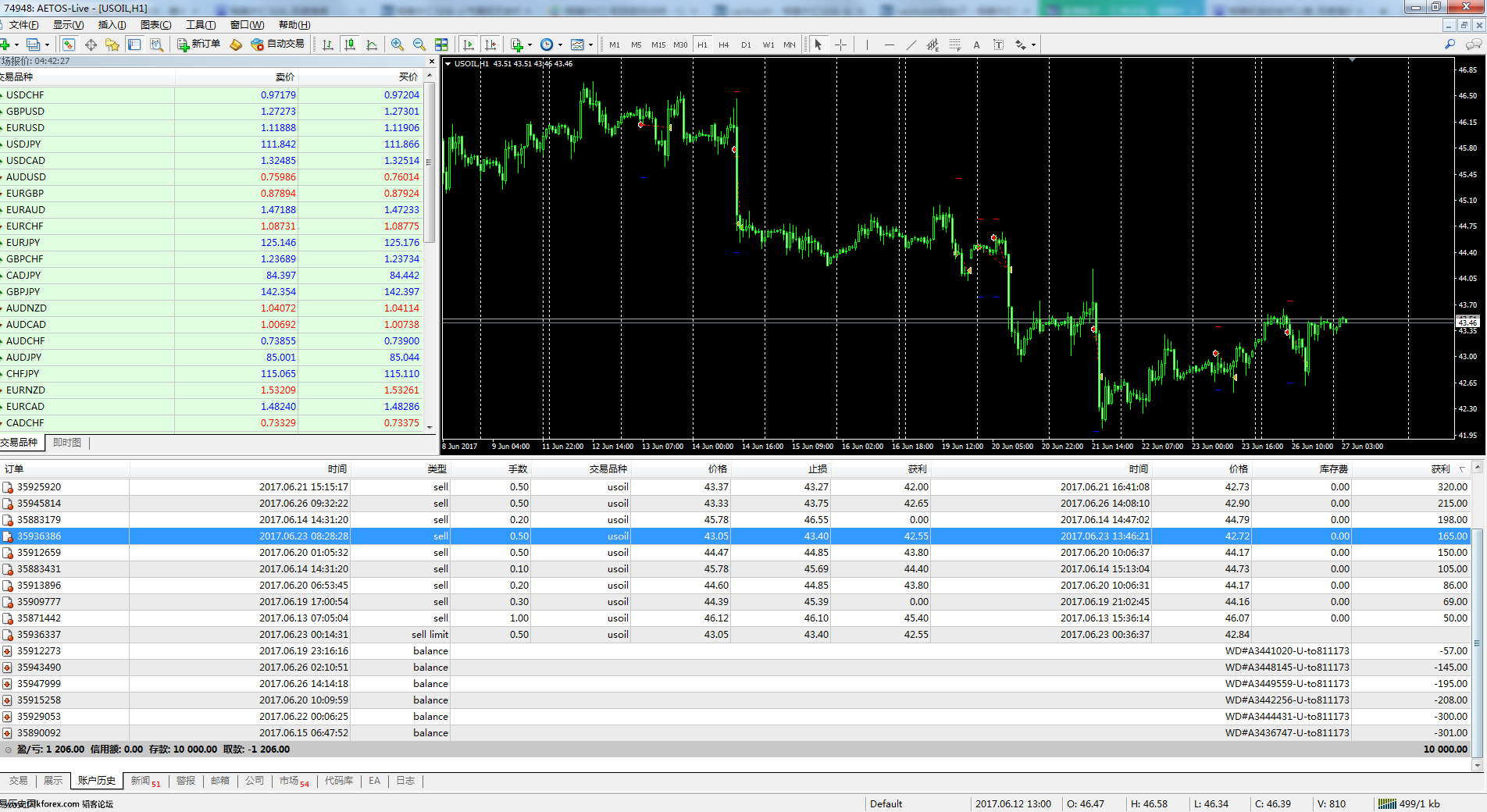Click the 自动交易 button
The height and width of the screenshot is (812, 1487).
click(x=277, y=45)
